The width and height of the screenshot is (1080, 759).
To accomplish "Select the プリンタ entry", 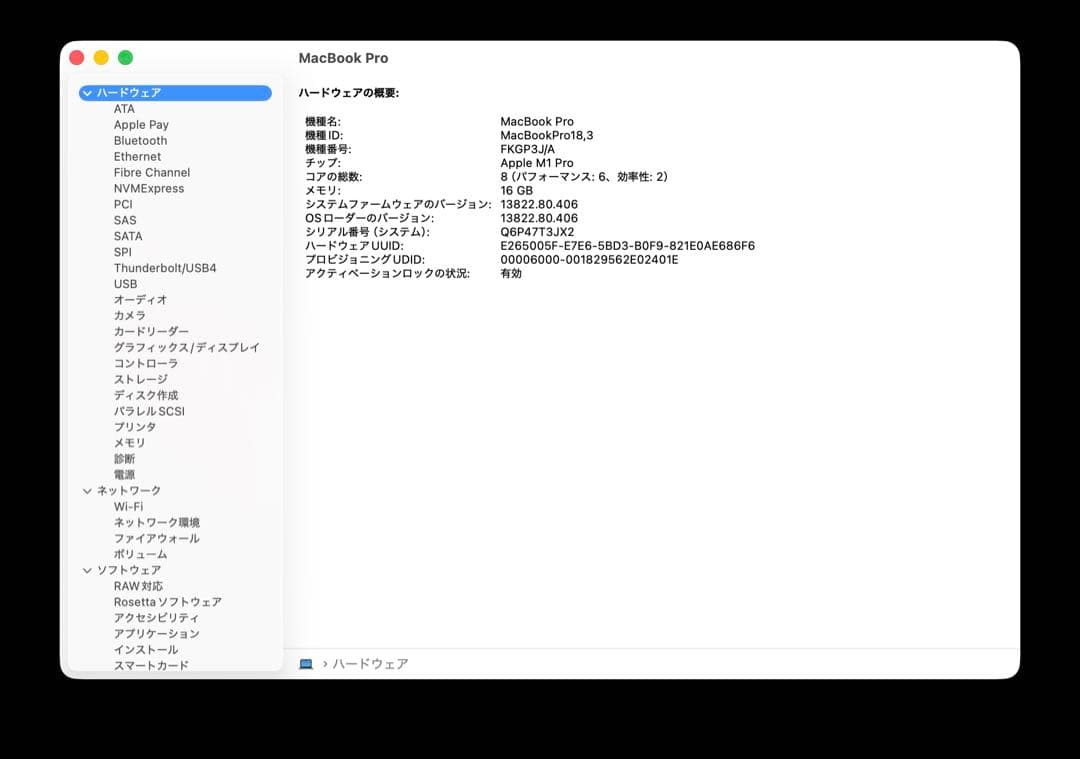I will click(131, 426).
